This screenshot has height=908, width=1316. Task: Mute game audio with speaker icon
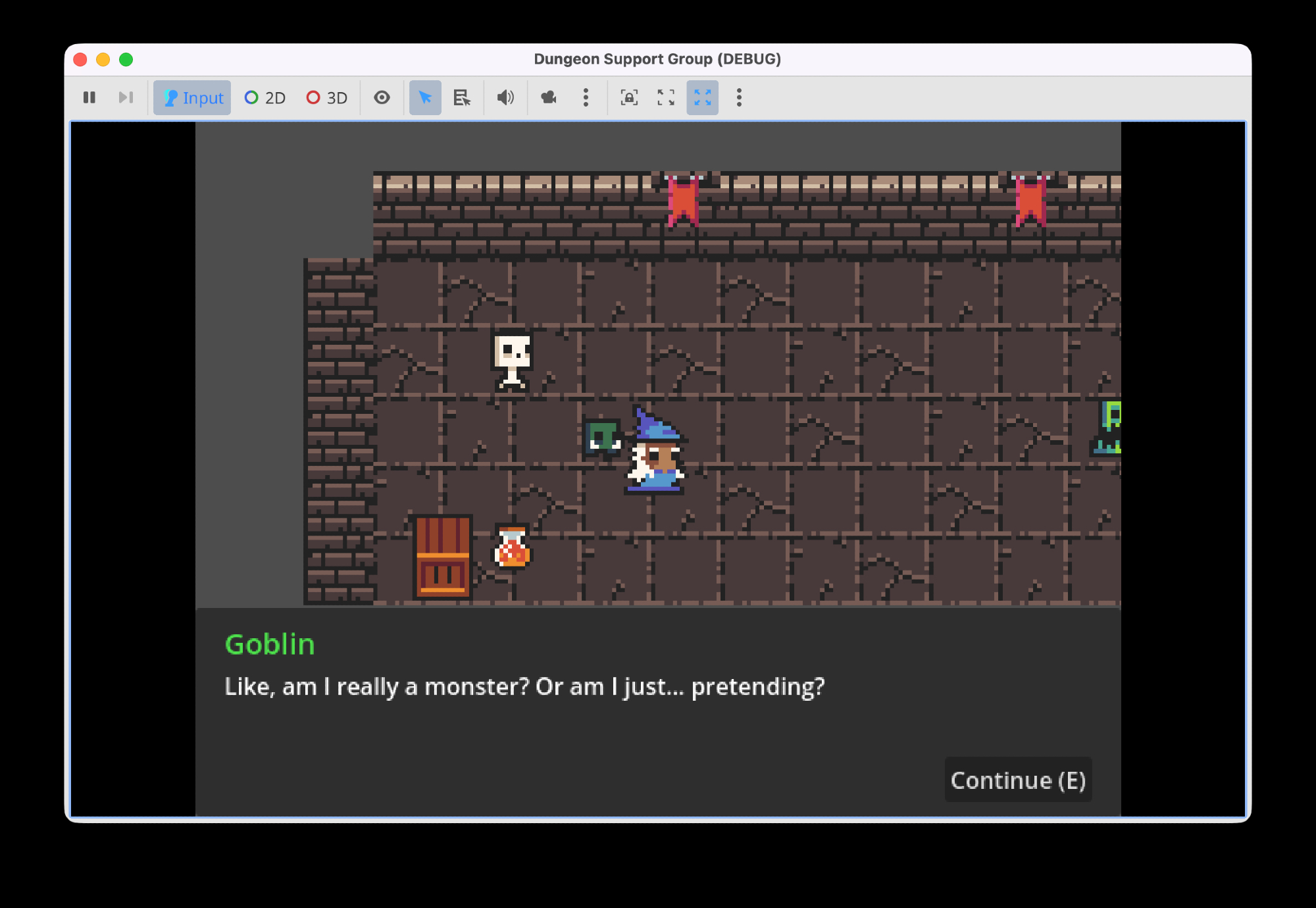click(505, 97)
